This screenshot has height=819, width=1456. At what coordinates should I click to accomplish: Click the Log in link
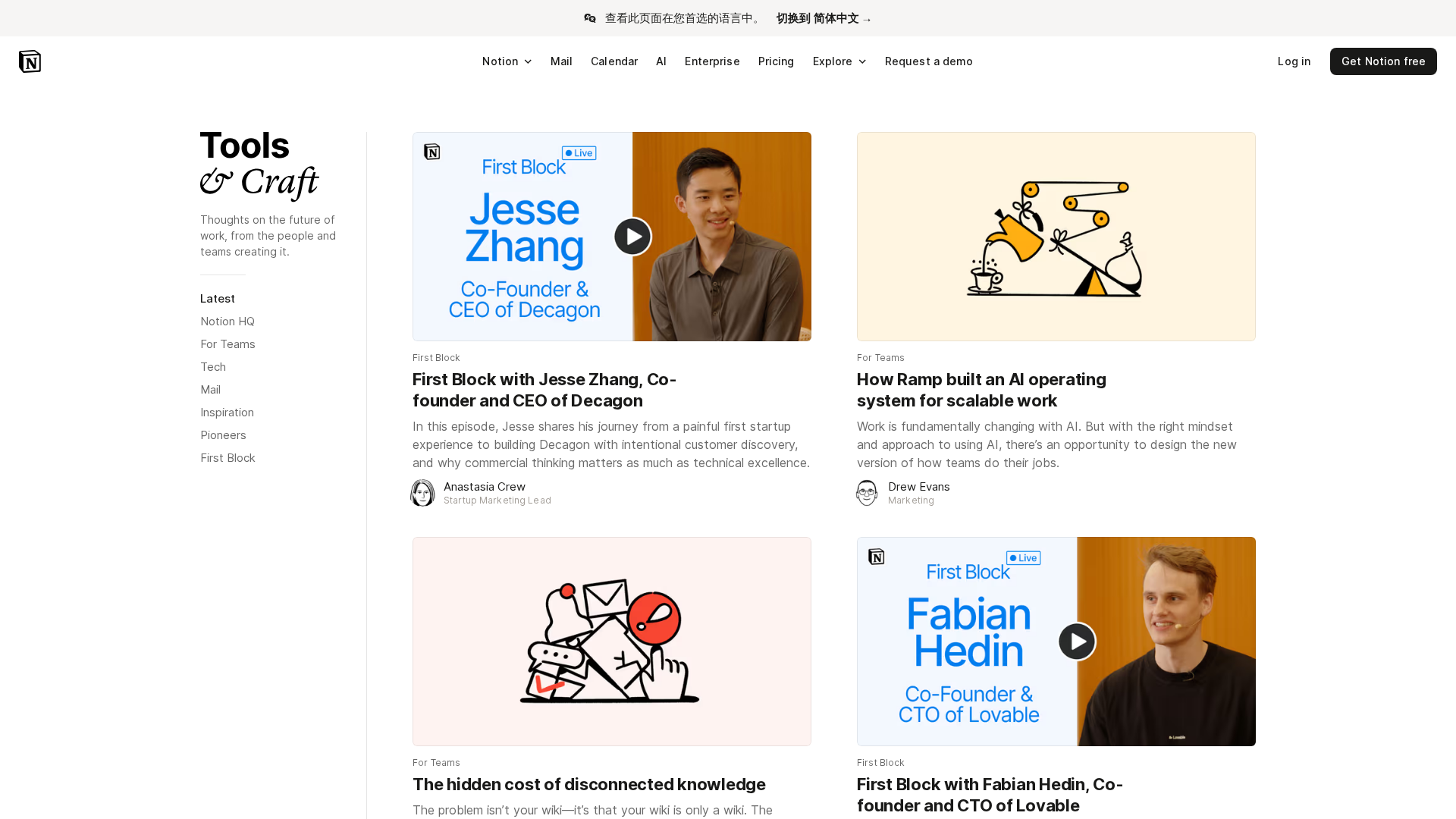coord(1294,61)
